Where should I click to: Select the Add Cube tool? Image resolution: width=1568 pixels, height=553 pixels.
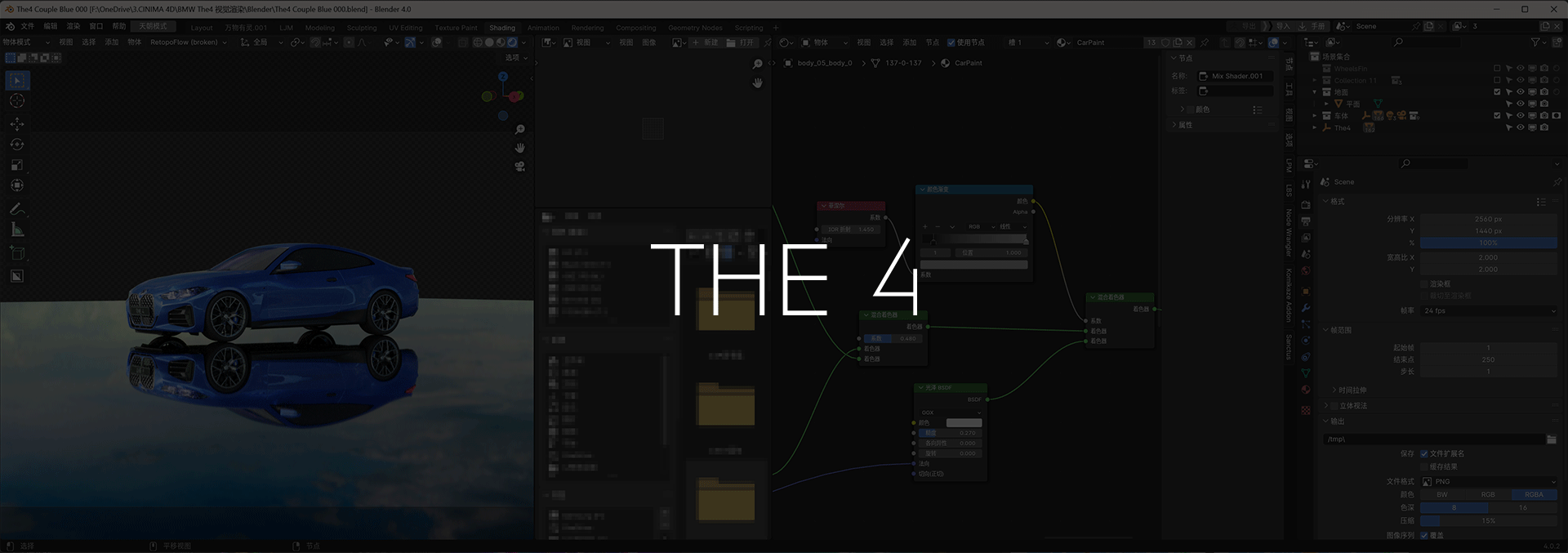[17, 253]
